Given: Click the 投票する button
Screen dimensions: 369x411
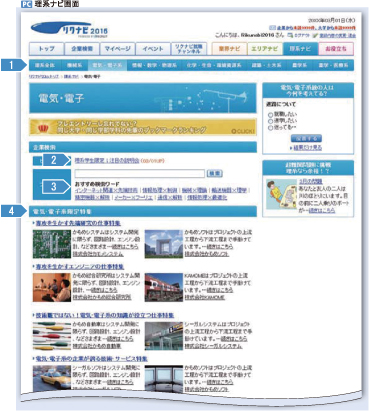Looking at the screenshot, I should [306, 138].
